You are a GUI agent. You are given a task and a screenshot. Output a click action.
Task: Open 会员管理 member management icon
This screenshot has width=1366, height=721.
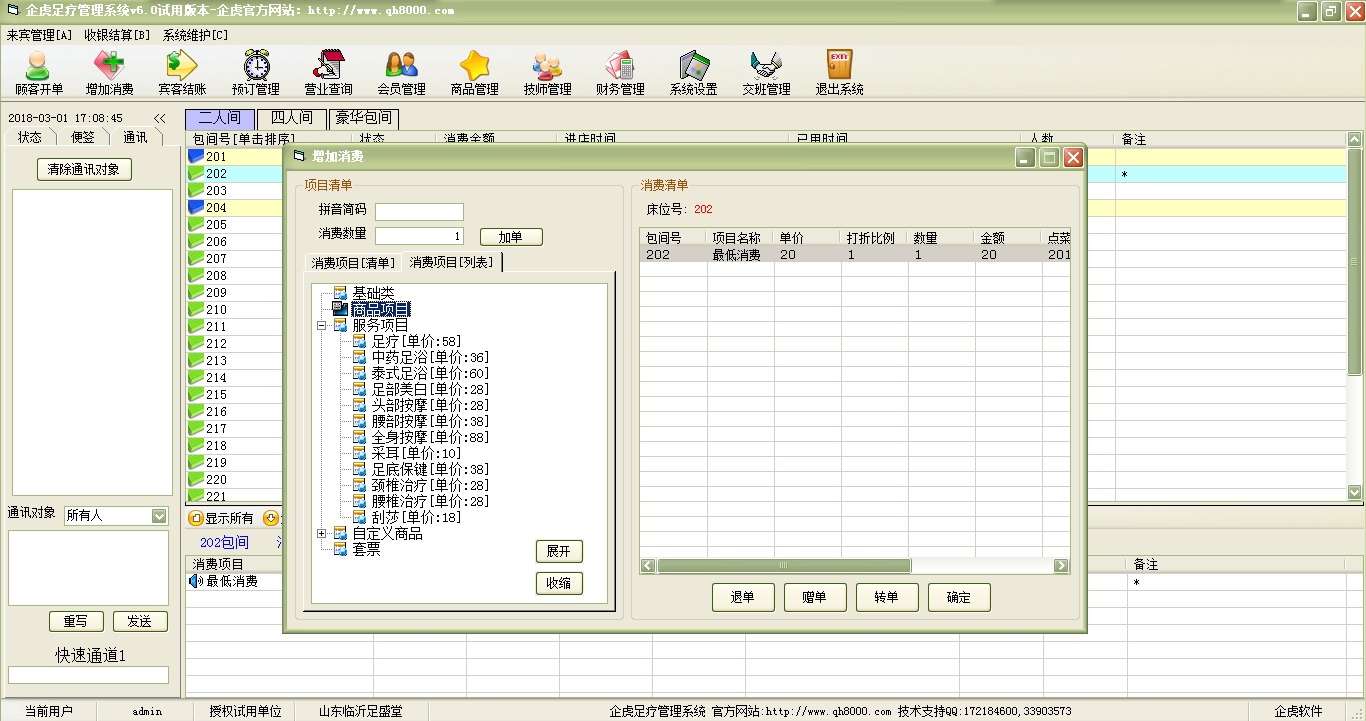(x=401, y=73)
